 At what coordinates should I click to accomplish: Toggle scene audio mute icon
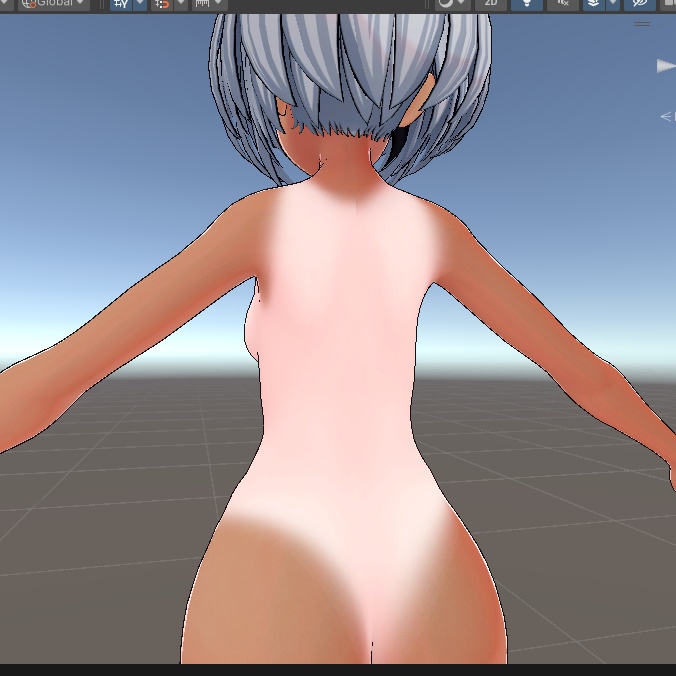[x=562, y=3]
